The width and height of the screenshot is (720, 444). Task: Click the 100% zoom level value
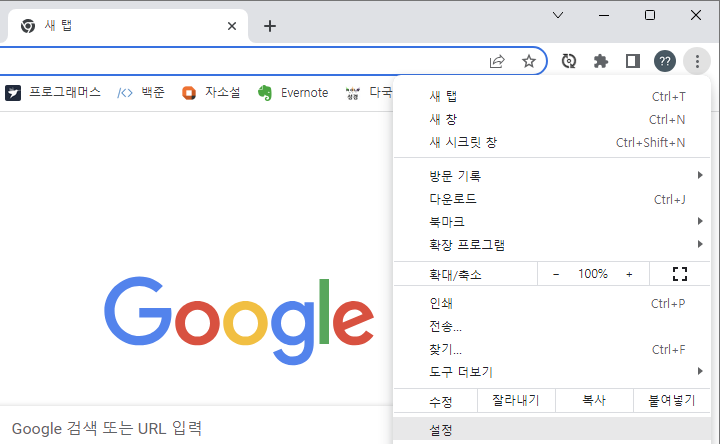coord(593,274)
